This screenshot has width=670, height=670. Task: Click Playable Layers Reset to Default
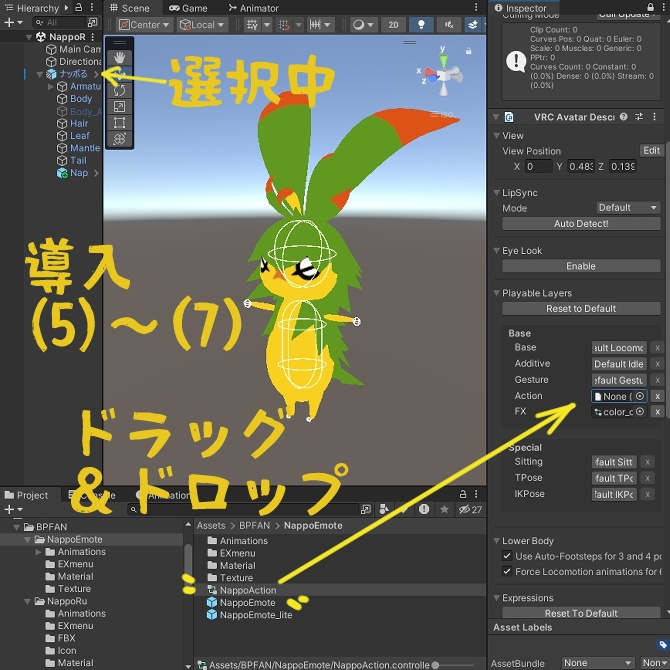click(581, 309)
